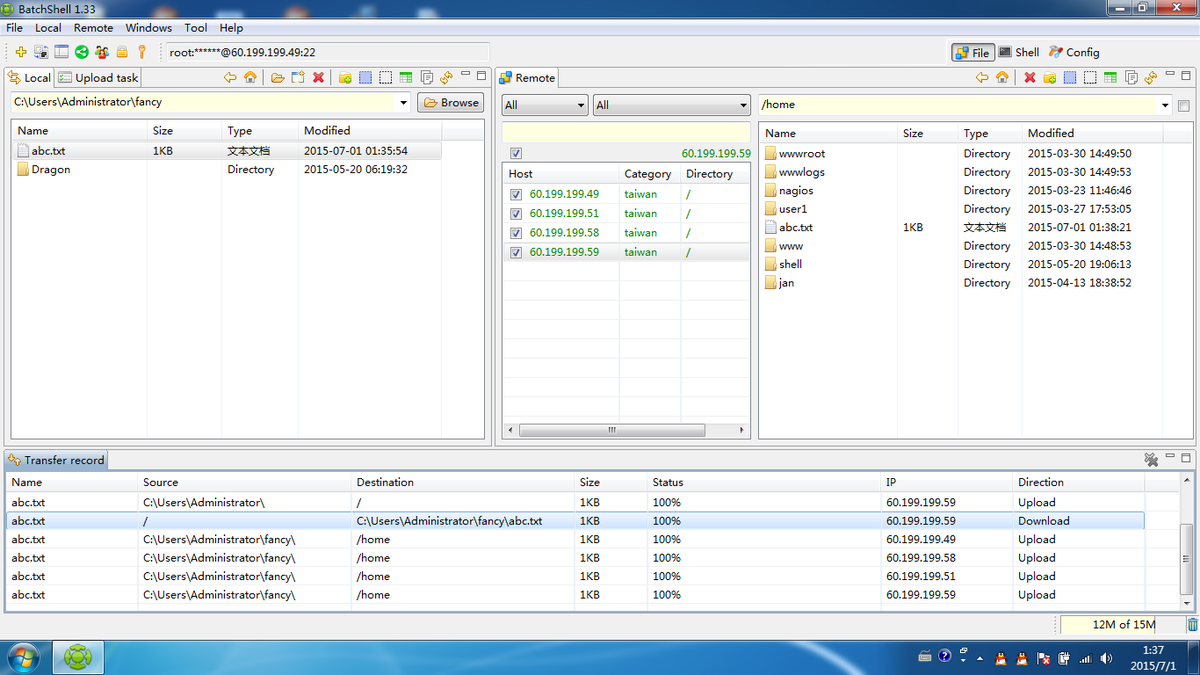1200x675 pixels.
Task: Open the local path dropdown
Action: [404, 102]
